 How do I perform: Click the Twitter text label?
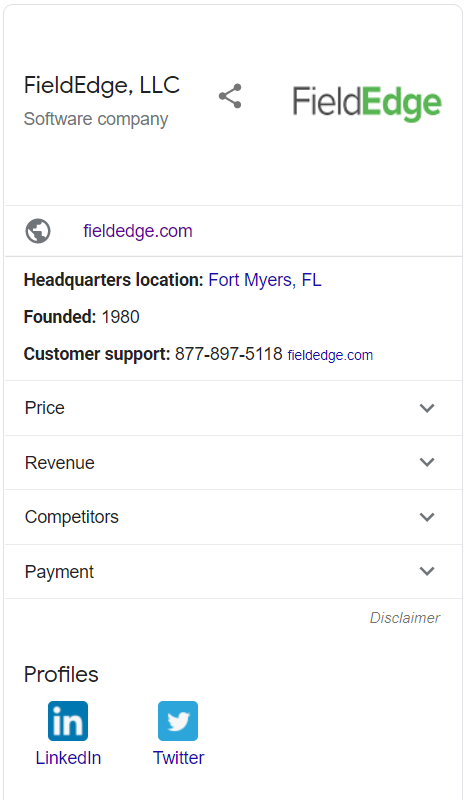coord(178,758)
